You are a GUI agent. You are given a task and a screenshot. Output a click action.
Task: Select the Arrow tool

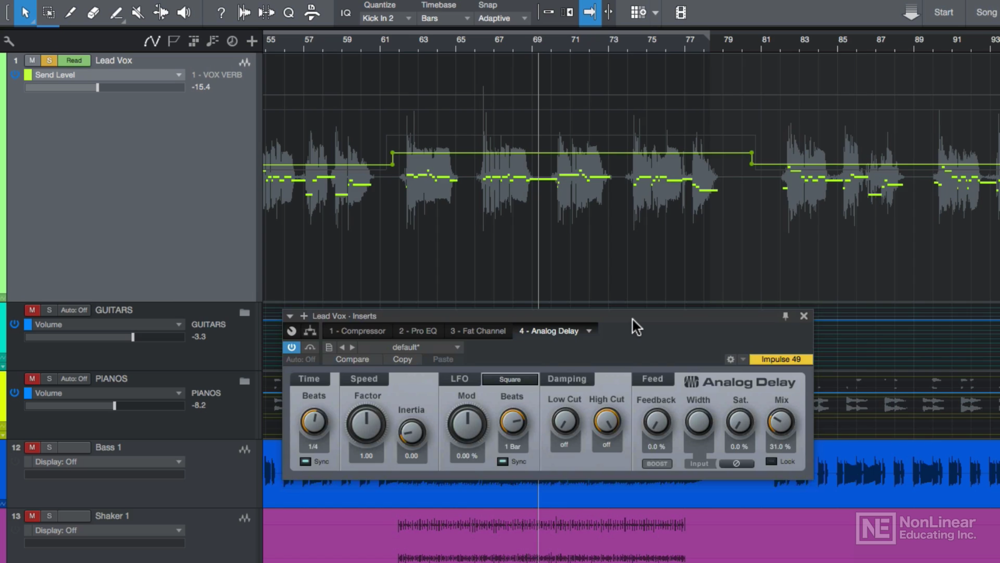tap(25, 12)
